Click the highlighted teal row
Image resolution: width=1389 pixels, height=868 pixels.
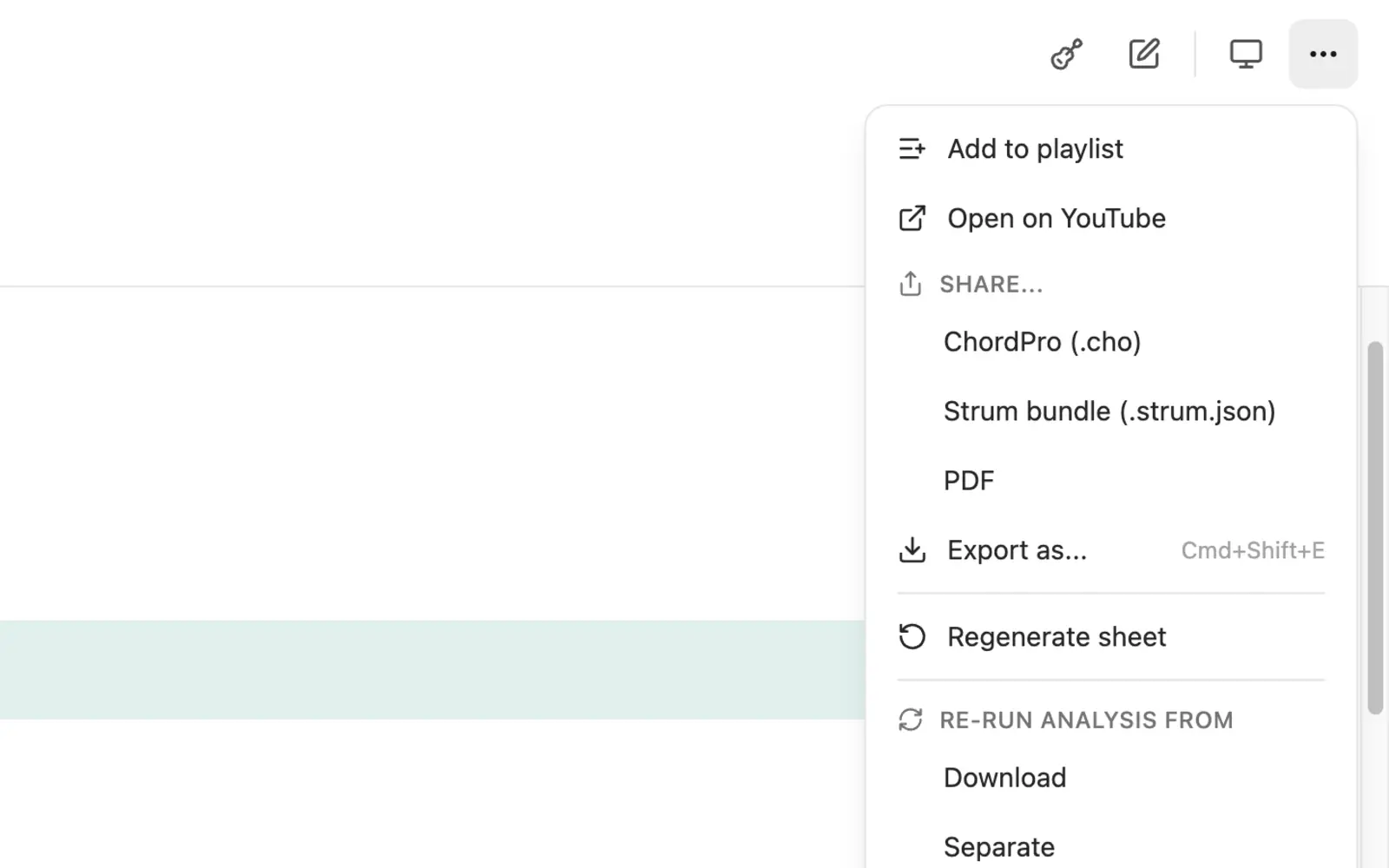(x=432, y=669)
